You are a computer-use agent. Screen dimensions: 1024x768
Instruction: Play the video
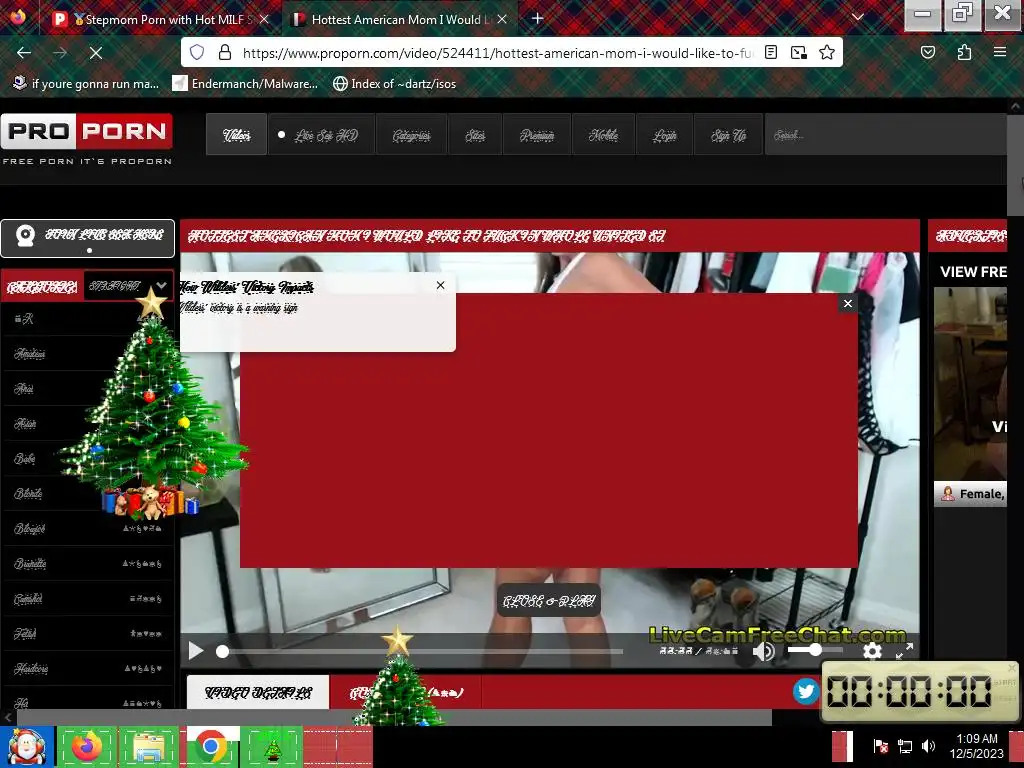(x=195, y=650)
